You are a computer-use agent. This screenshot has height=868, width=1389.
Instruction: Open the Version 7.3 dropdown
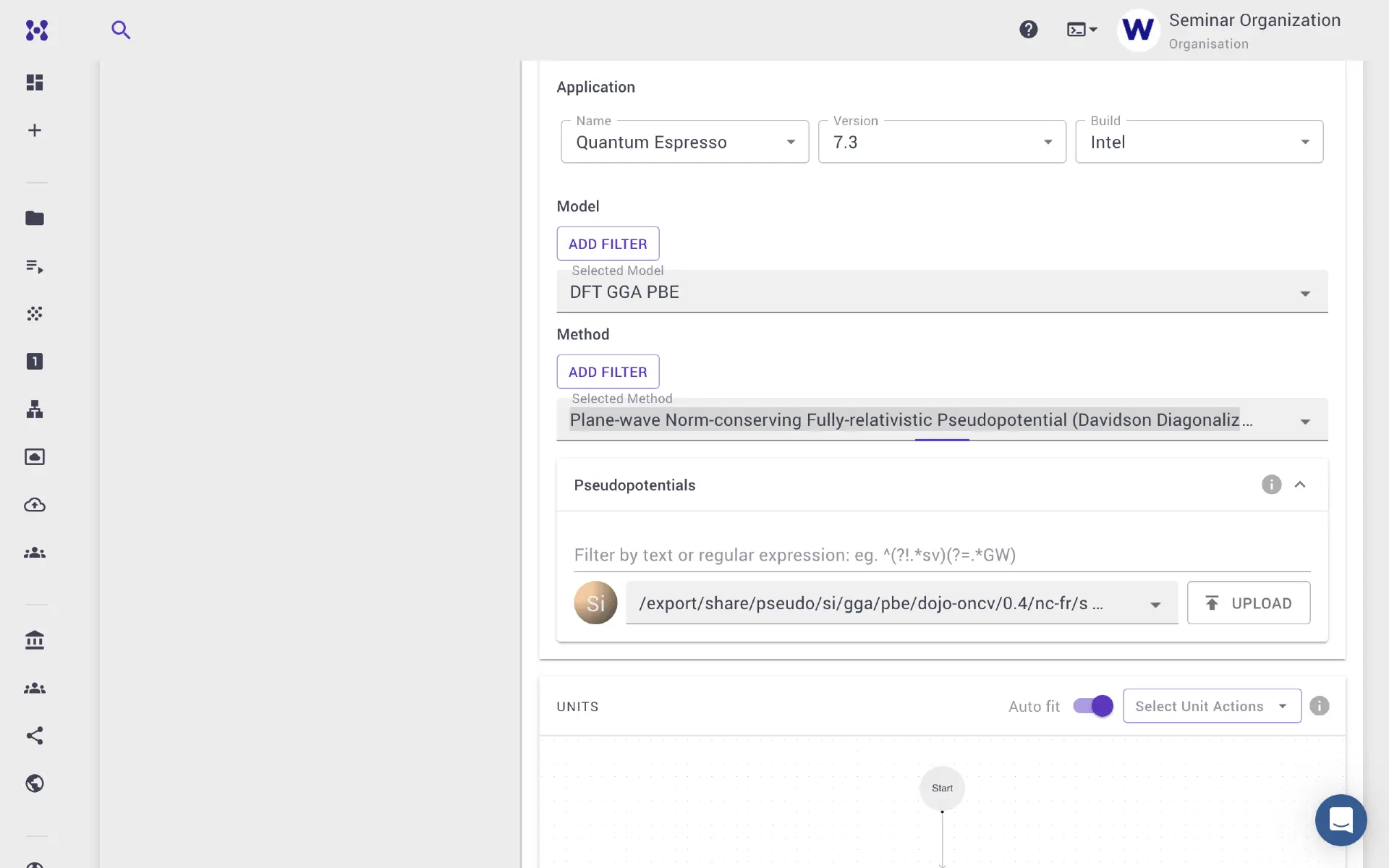tap(942, 142)
